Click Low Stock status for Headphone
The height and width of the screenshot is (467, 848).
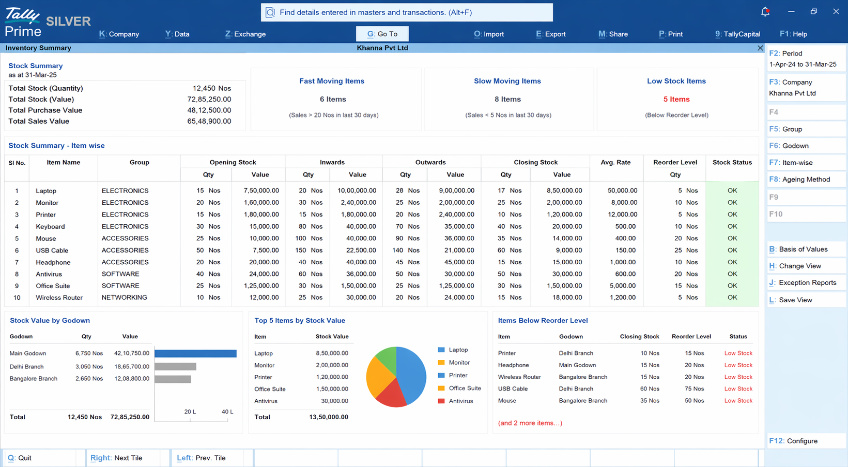(x=738, y=365)
